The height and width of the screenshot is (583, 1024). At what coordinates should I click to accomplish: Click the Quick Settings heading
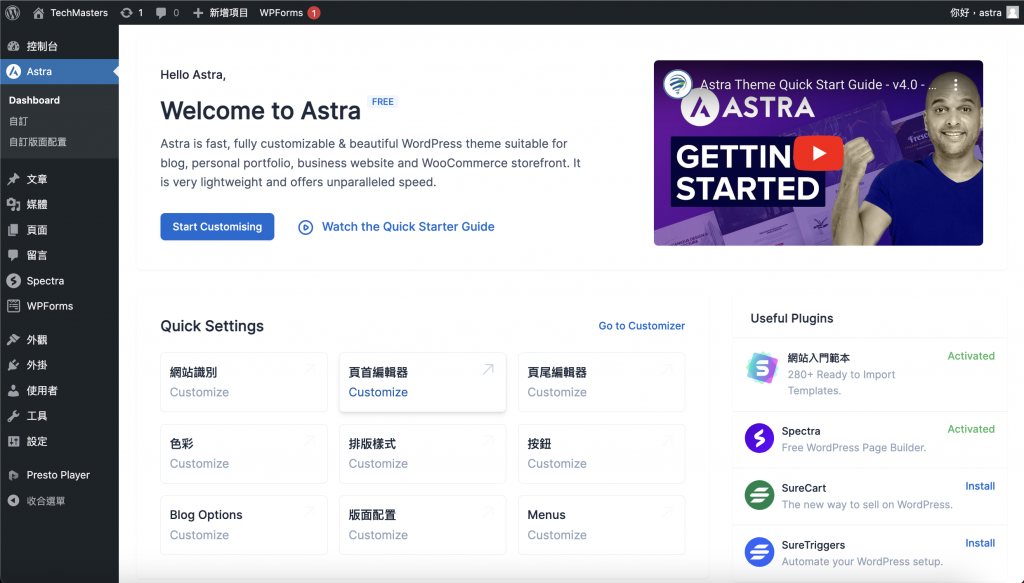coord(212,326)
